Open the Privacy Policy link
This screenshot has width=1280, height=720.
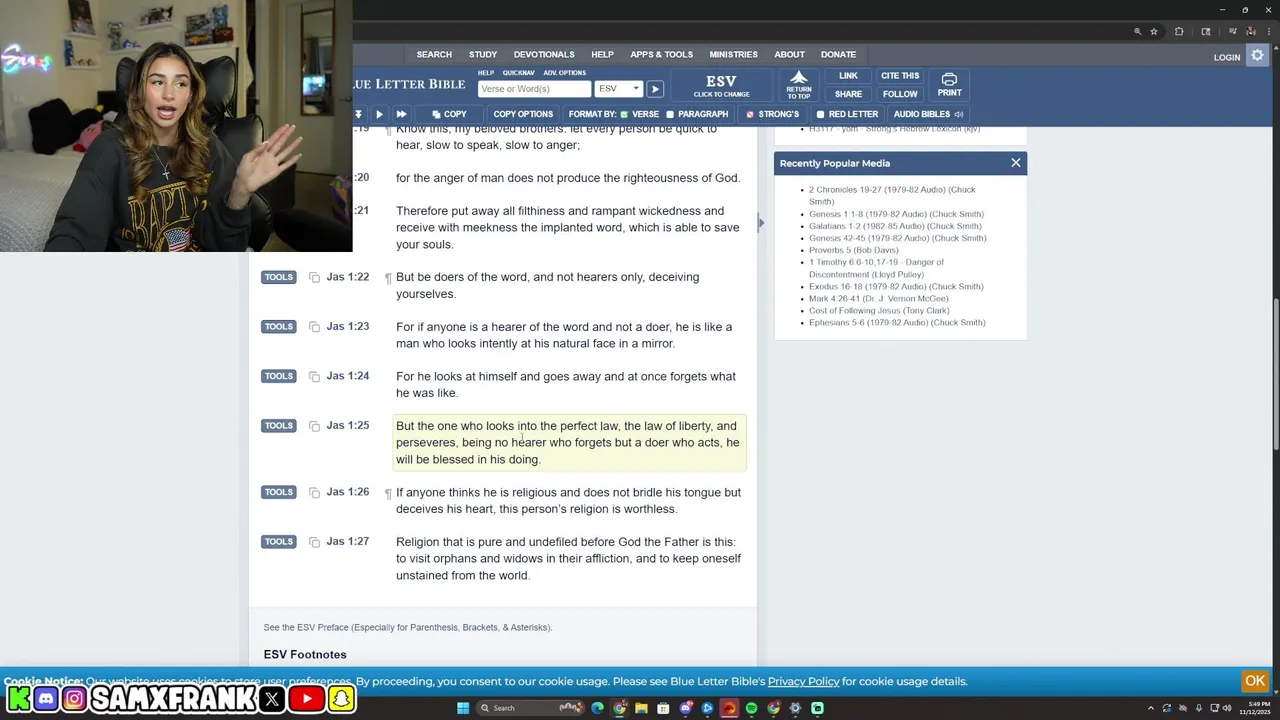click(803, 681)
